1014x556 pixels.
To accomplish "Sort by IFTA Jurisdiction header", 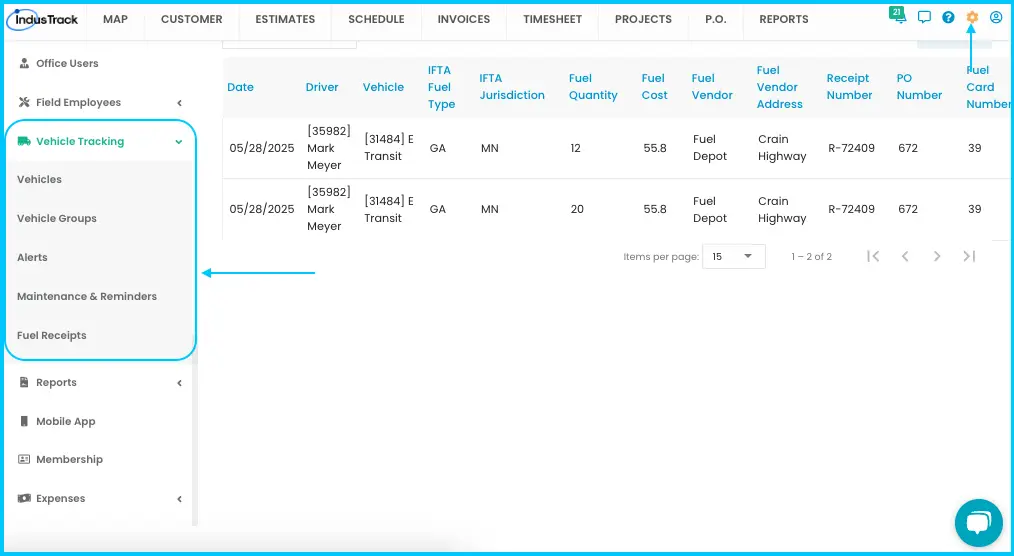I will (x=512, y=87).
